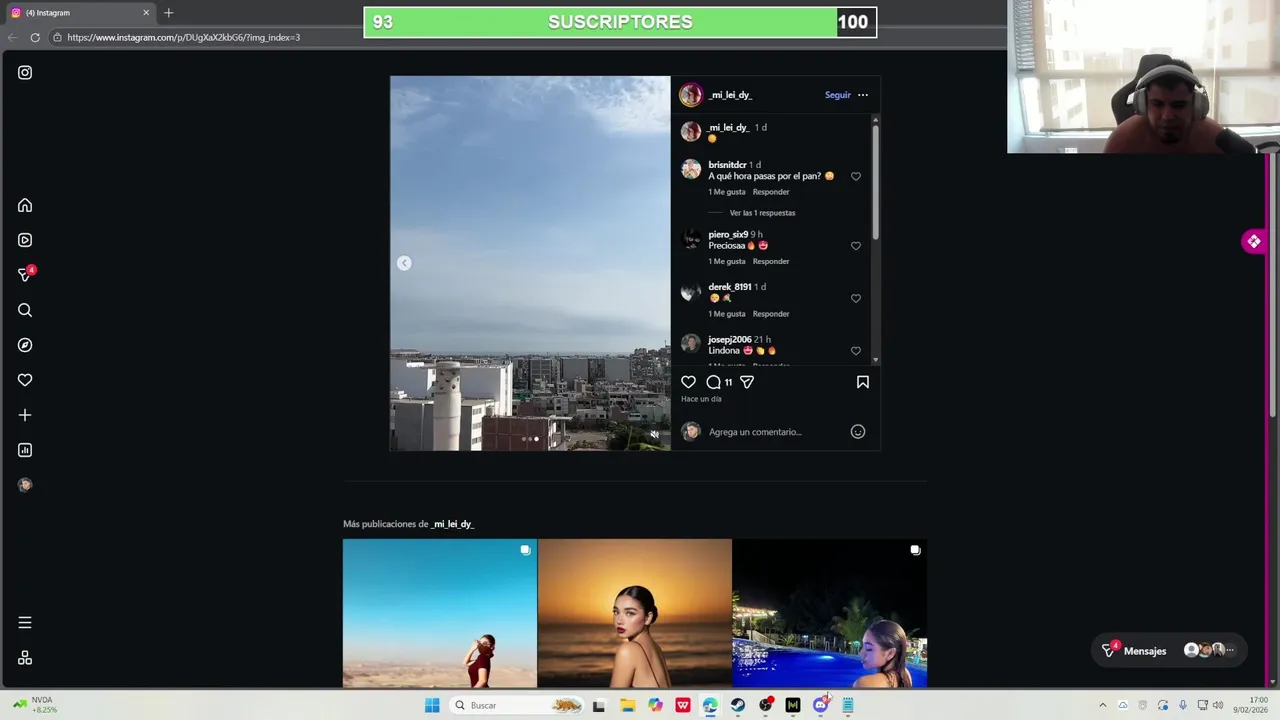The width and height of the screenshot is (1280, 720).
Task: Open the Discord taskbar icon
Action: 821,705
